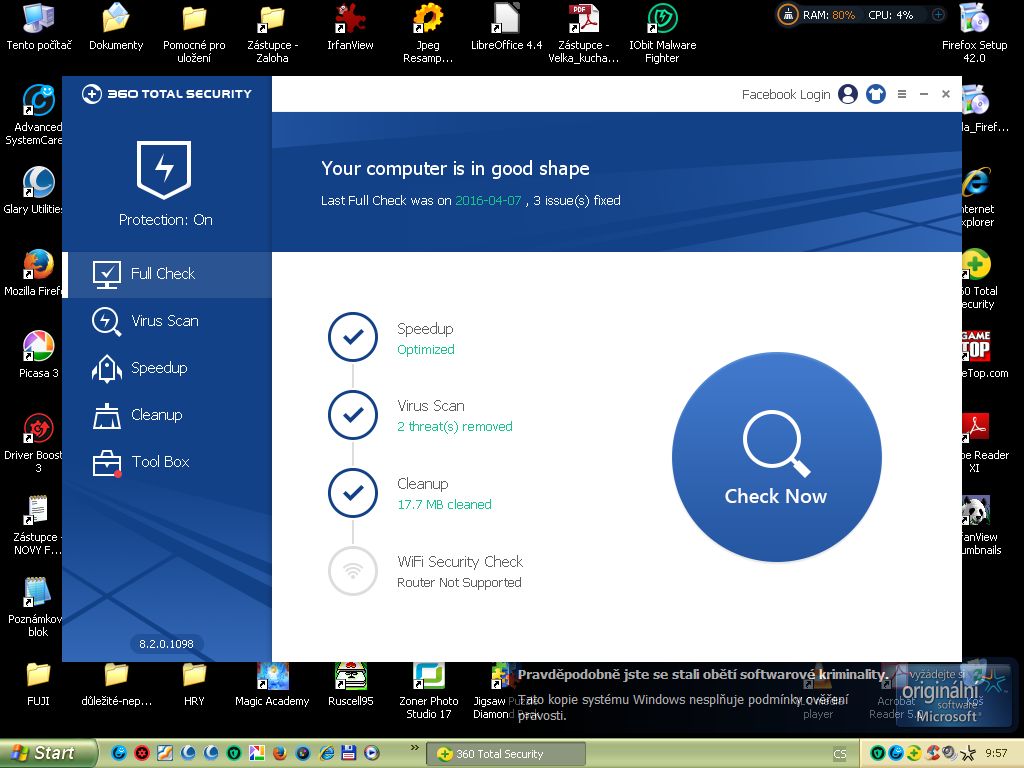This screenshot has width=1024, height=768.
Task: Open the Virus Scan section
Action: coord(167,321)
